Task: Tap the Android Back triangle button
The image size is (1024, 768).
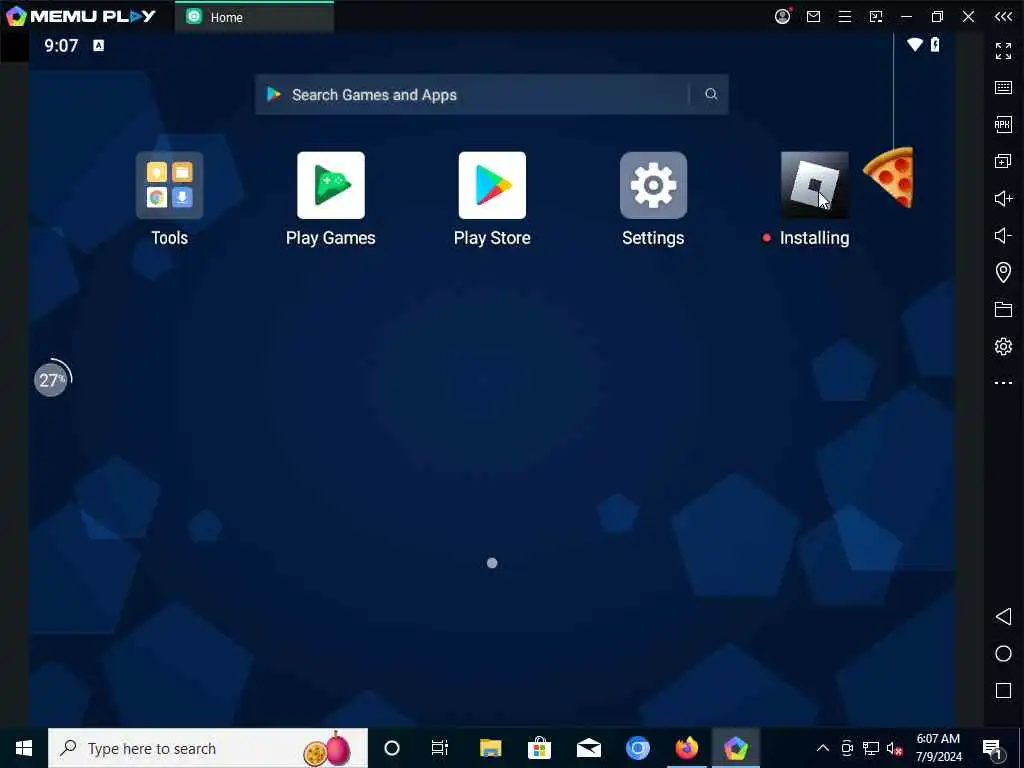Action: click(x=1003, y=616)
